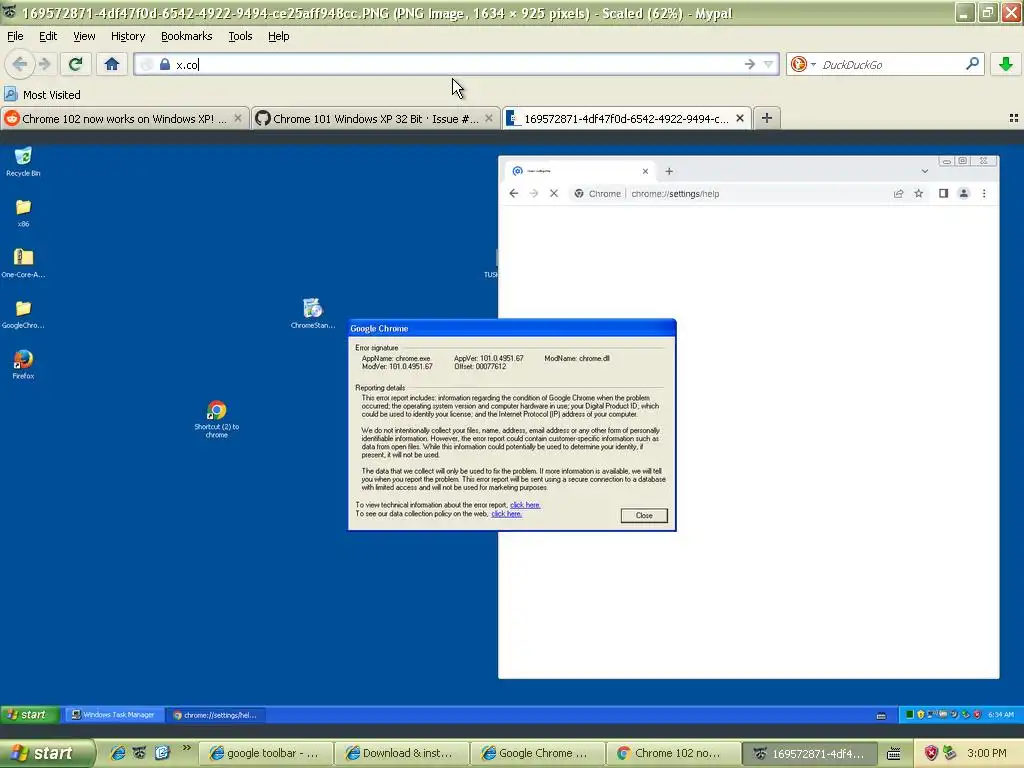Expand quick launch overflow chevron
The image size is (1024, 768).
(x=187, y=748)
